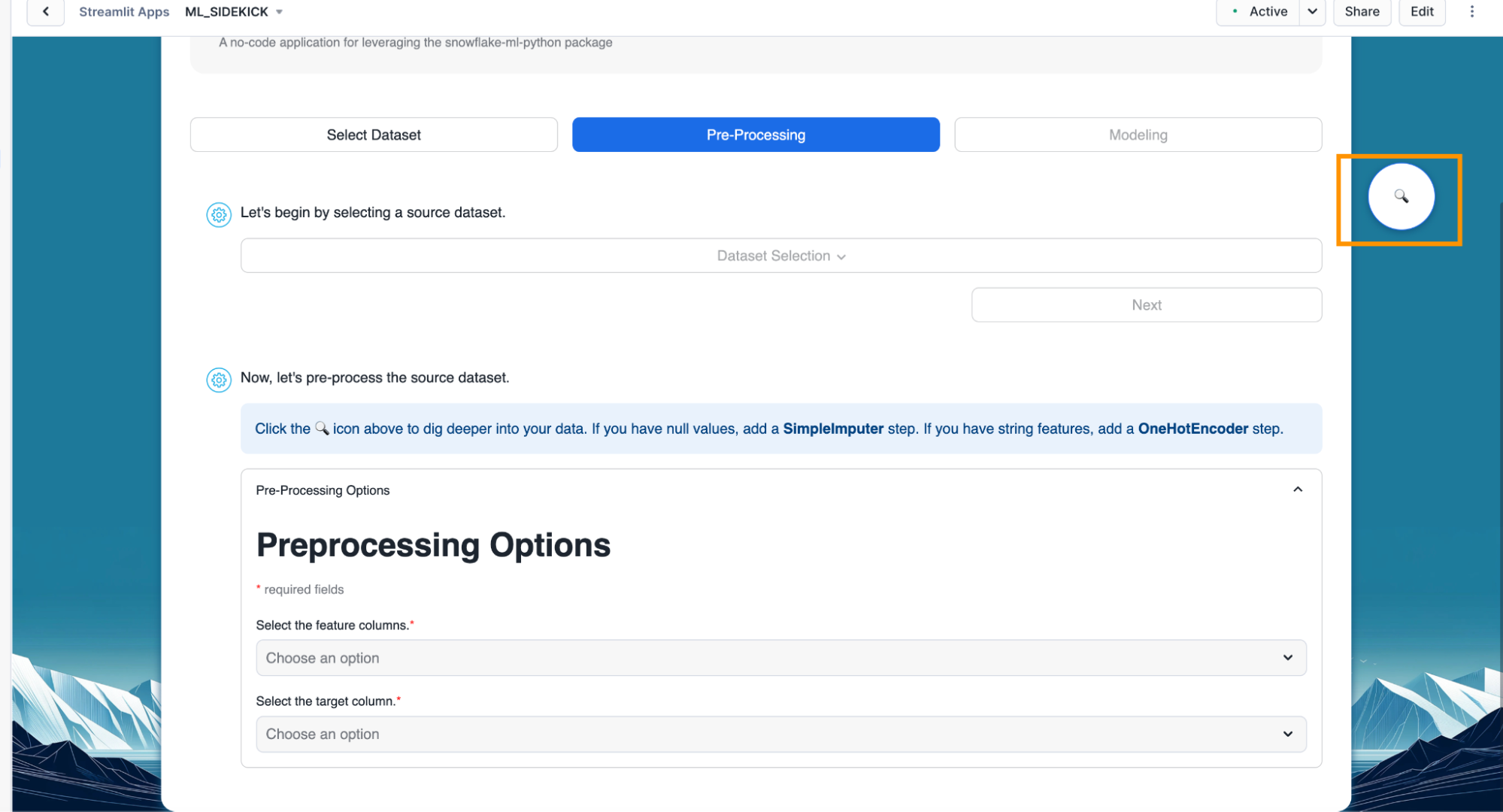Click the Pre-Processing Options header label
Viewport: 1503px width, 812px height.
323,490
